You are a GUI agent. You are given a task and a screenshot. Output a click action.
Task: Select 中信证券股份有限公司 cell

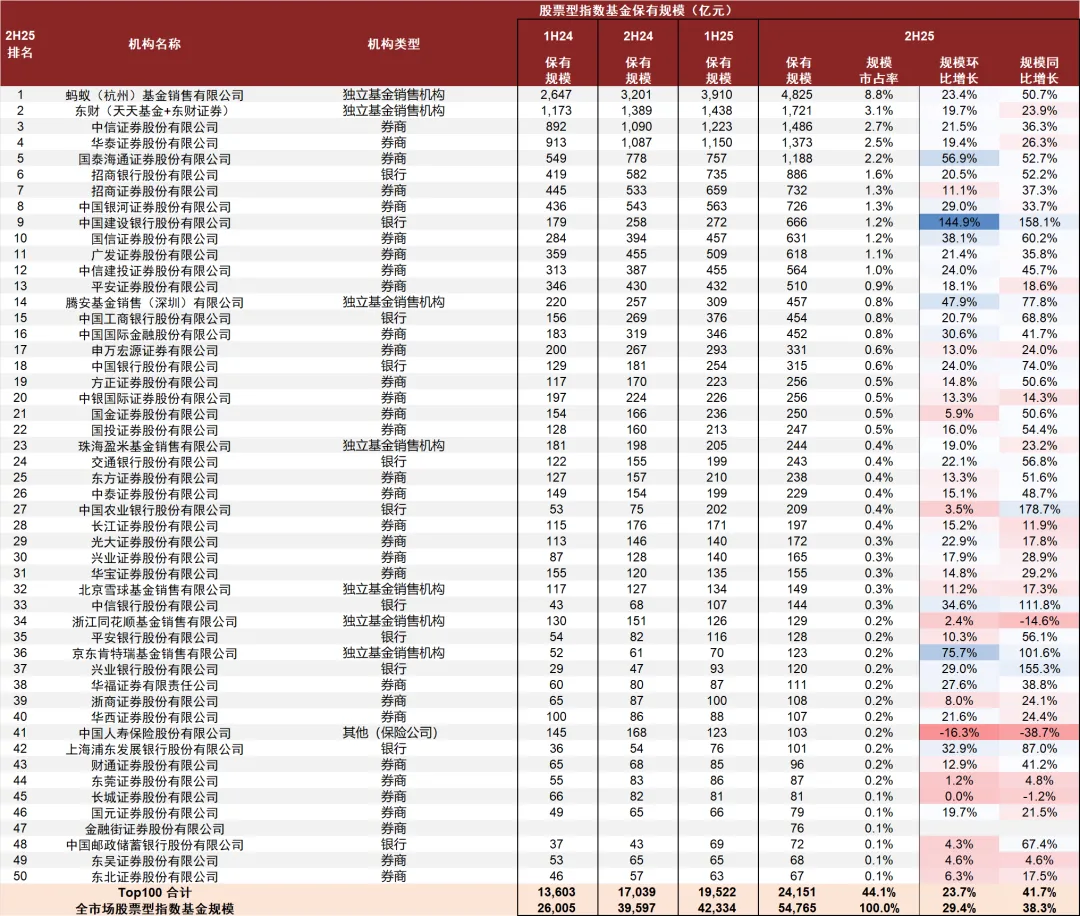(154, 127)
